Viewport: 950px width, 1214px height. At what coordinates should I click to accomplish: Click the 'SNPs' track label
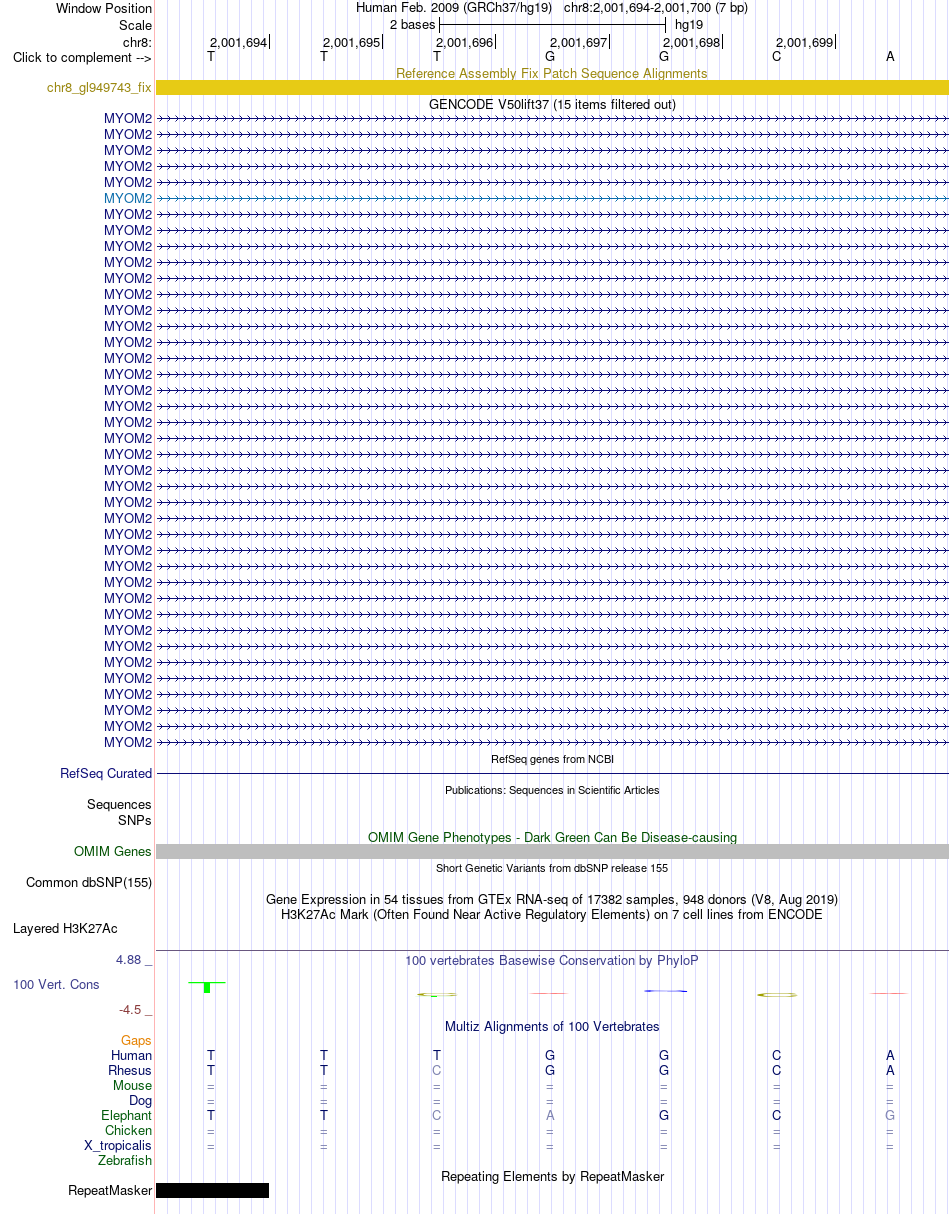[134, 820]
